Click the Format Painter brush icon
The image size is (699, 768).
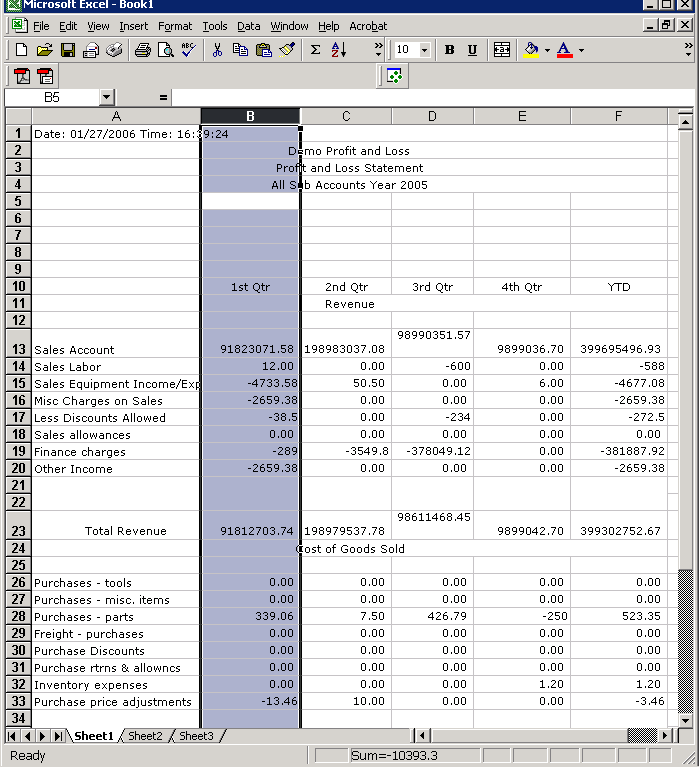(x=287, y=50)
